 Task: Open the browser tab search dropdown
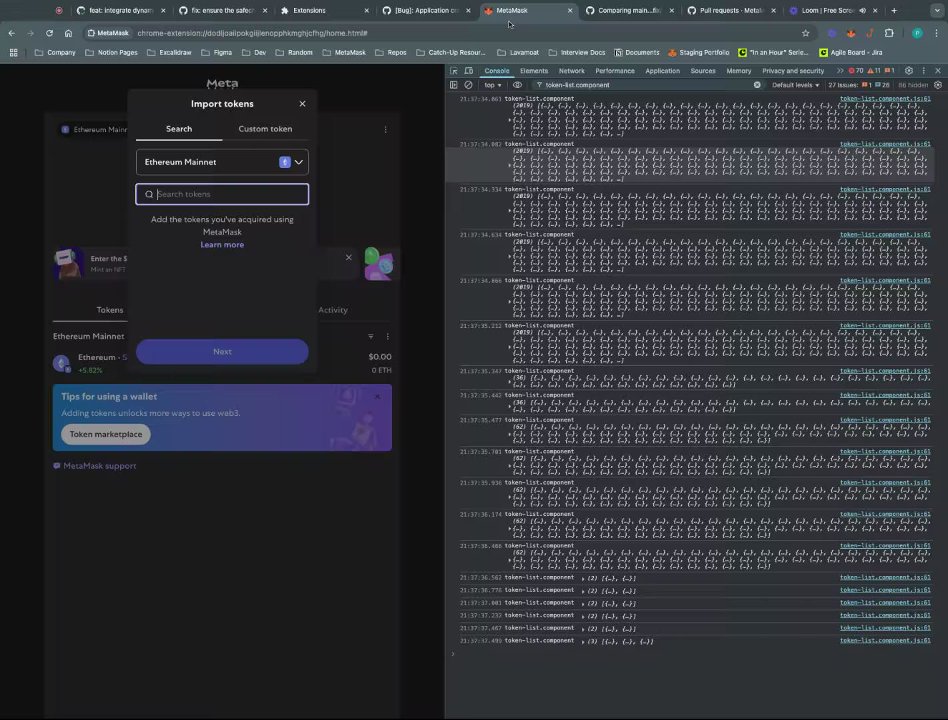(x=937, y=10)
